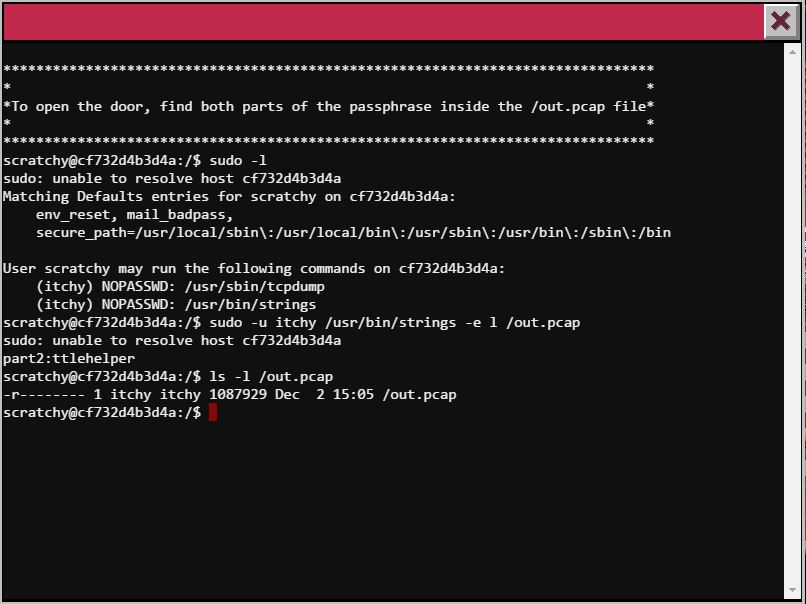
Task: Click the secure_path line in sudo output
Action: pyautogui.click(x=353, y=232)
